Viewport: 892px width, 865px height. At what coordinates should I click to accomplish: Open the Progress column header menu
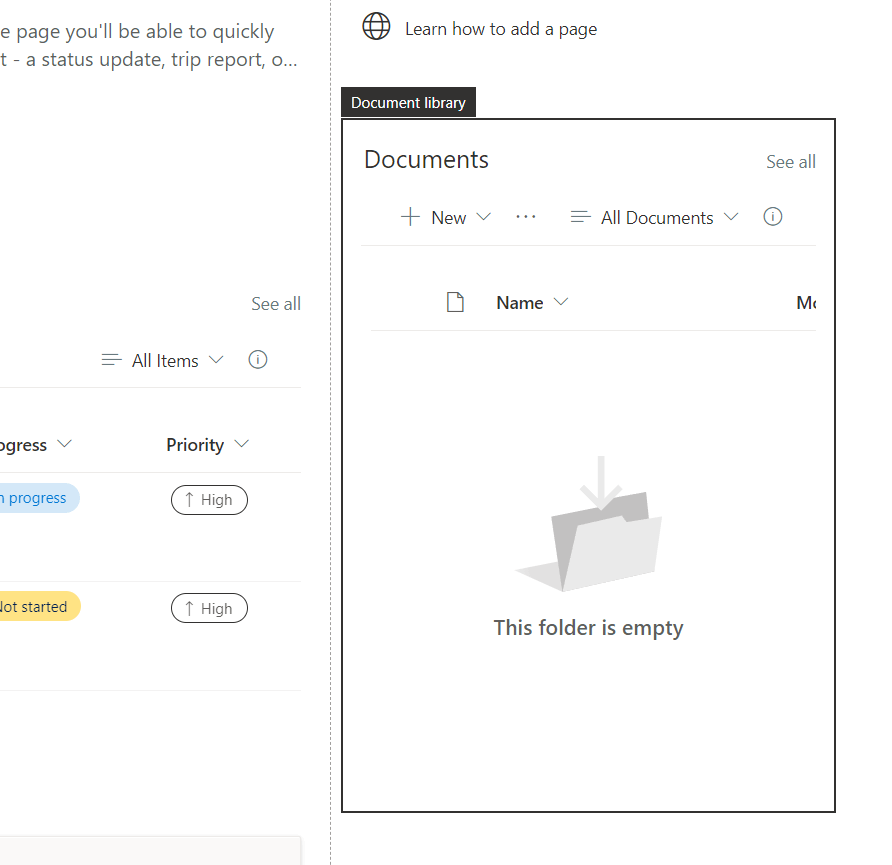[35, 445]
